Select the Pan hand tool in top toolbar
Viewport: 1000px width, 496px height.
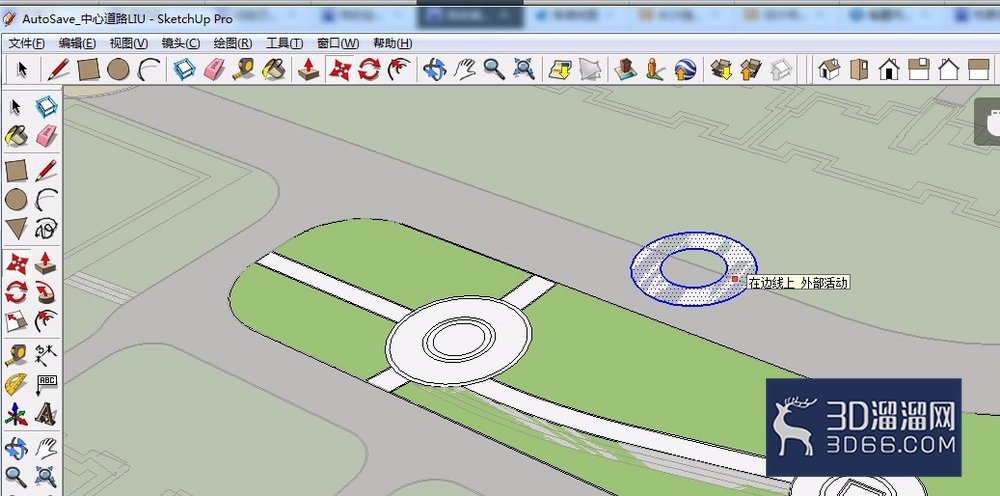click(x=465, y=69)
